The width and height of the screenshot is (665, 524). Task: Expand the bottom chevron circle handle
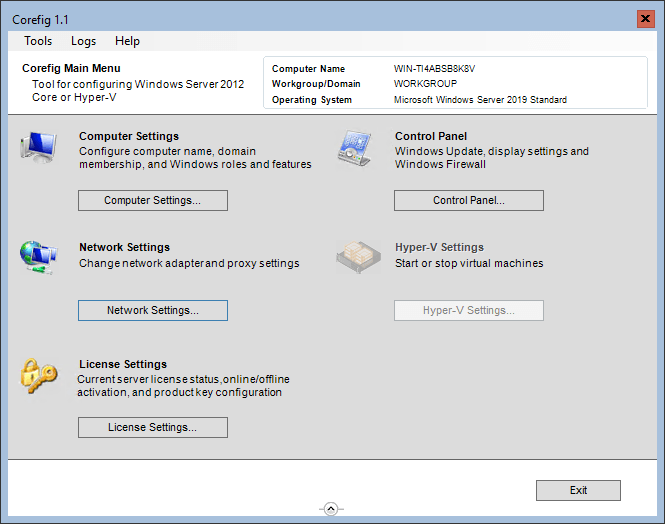[331, 509]
